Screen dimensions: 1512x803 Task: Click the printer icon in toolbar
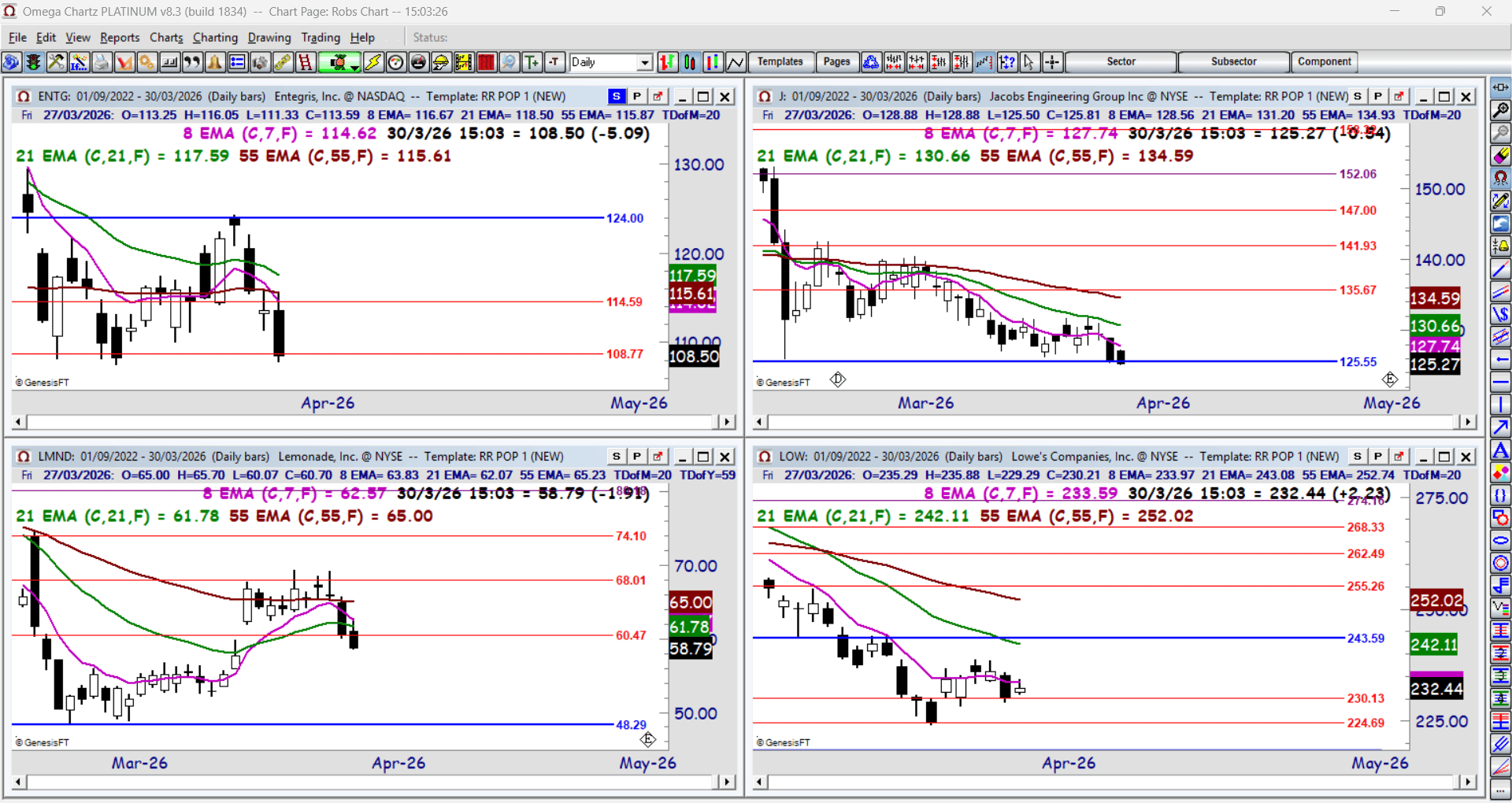point(102,62)
